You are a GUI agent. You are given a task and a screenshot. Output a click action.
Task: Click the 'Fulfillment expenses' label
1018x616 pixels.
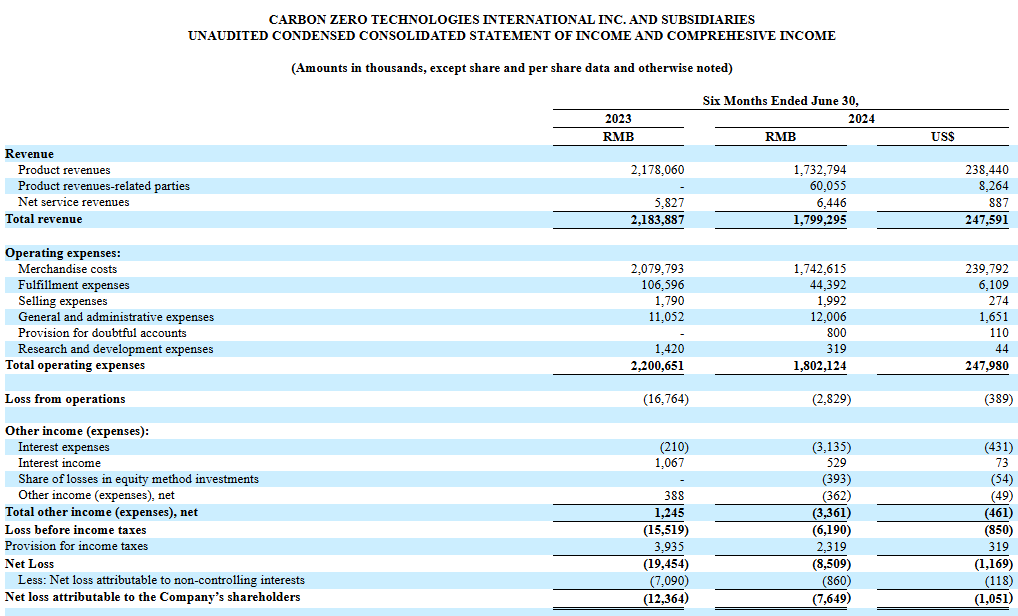pos(73,285)
